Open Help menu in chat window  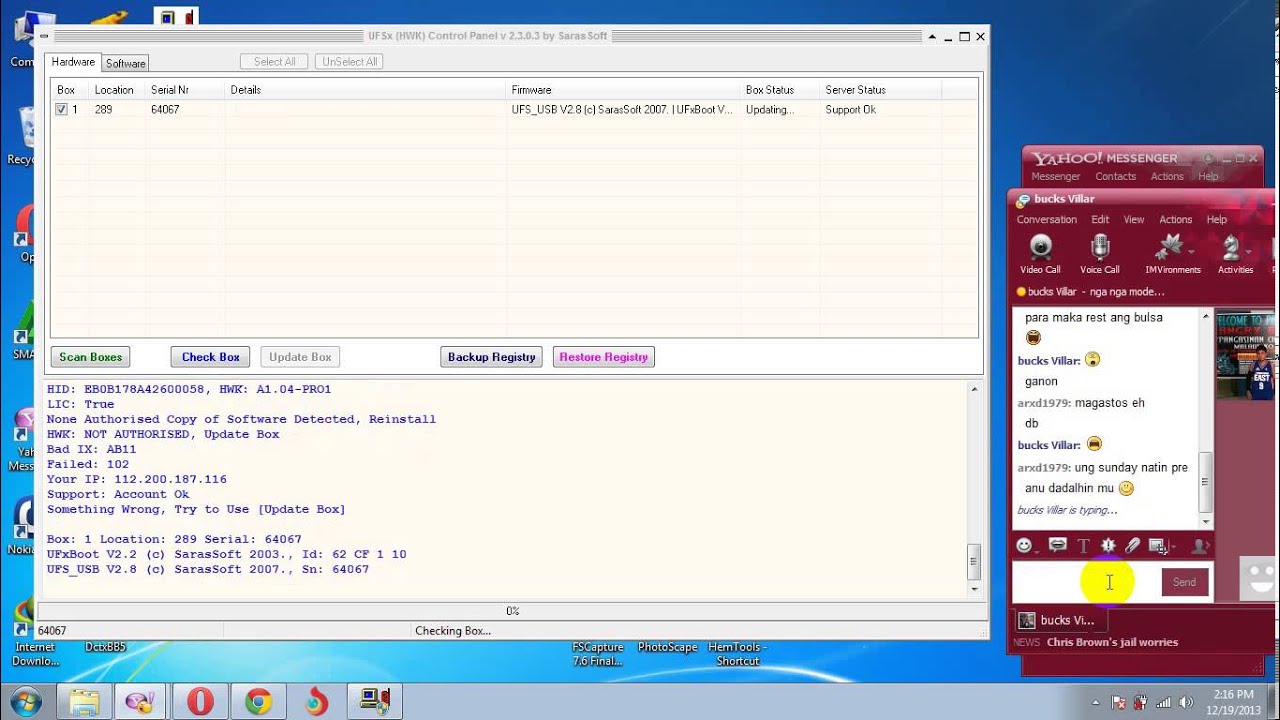point(1216,219)
